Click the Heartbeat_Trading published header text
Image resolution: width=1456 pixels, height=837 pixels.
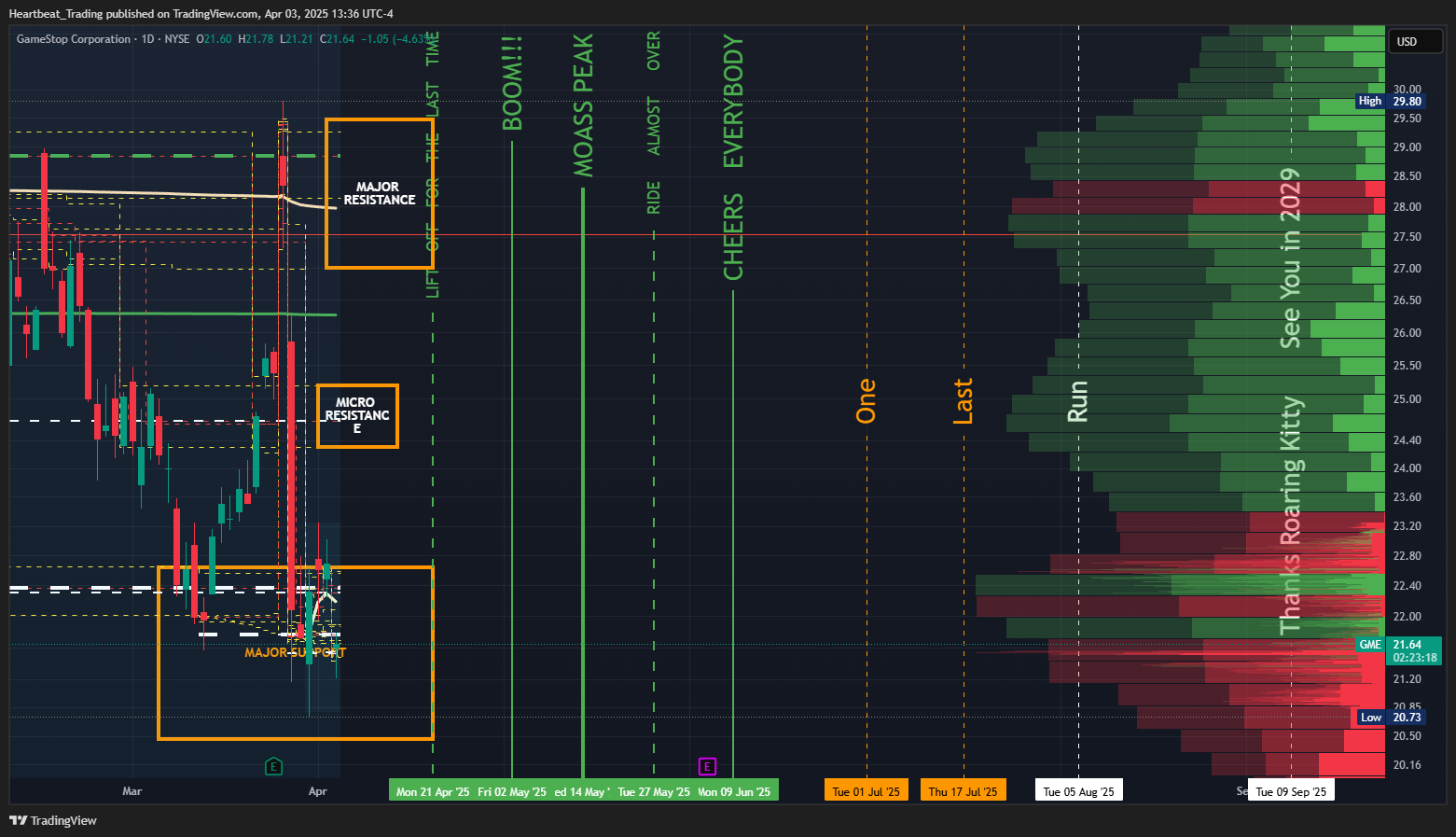(201, 13)
